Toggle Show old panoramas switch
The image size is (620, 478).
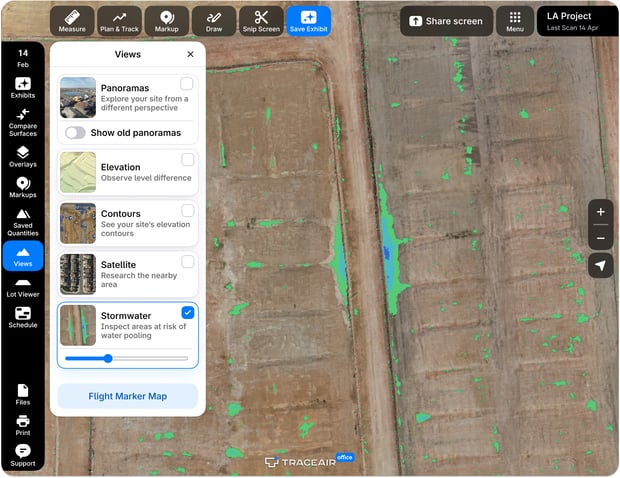[x=75, y=132]
